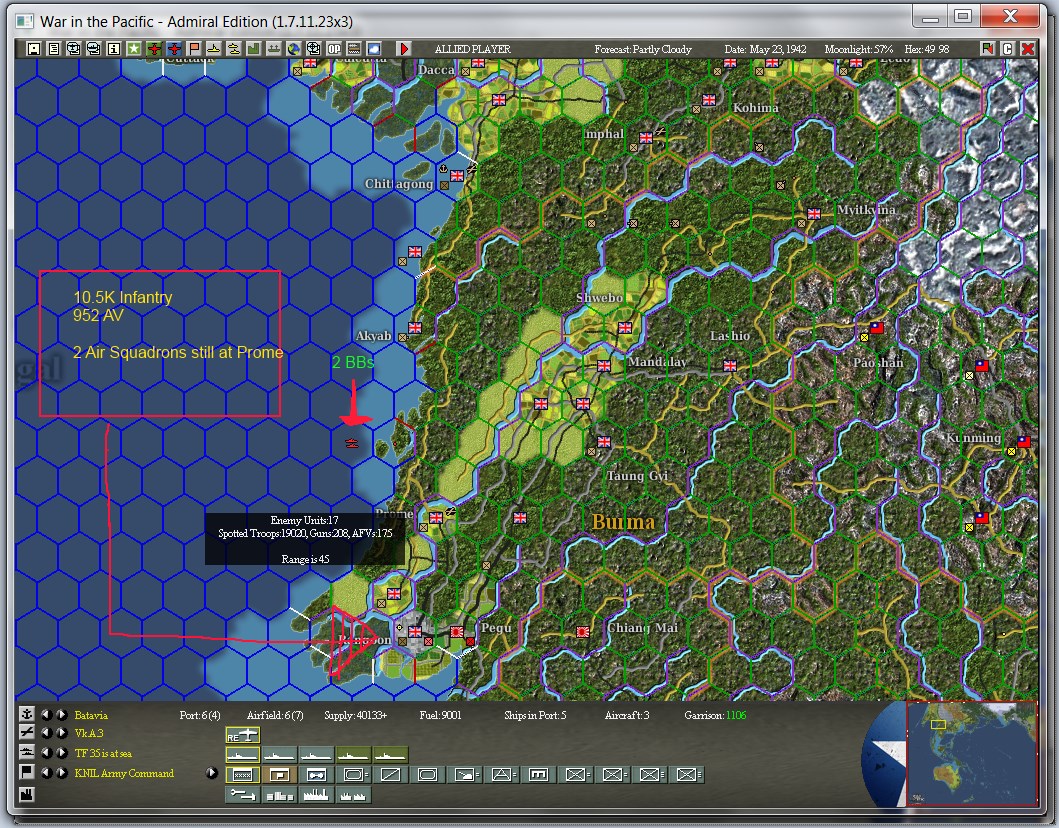Click the white star icon on green background
The image size is (1059, 828).
[134, 49]
